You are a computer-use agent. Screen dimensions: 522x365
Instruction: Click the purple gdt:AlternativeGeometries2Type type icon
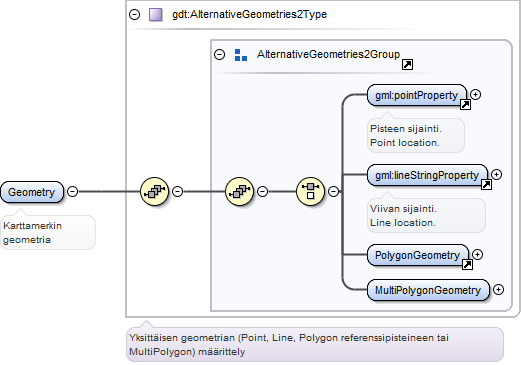tap(156, 15)
